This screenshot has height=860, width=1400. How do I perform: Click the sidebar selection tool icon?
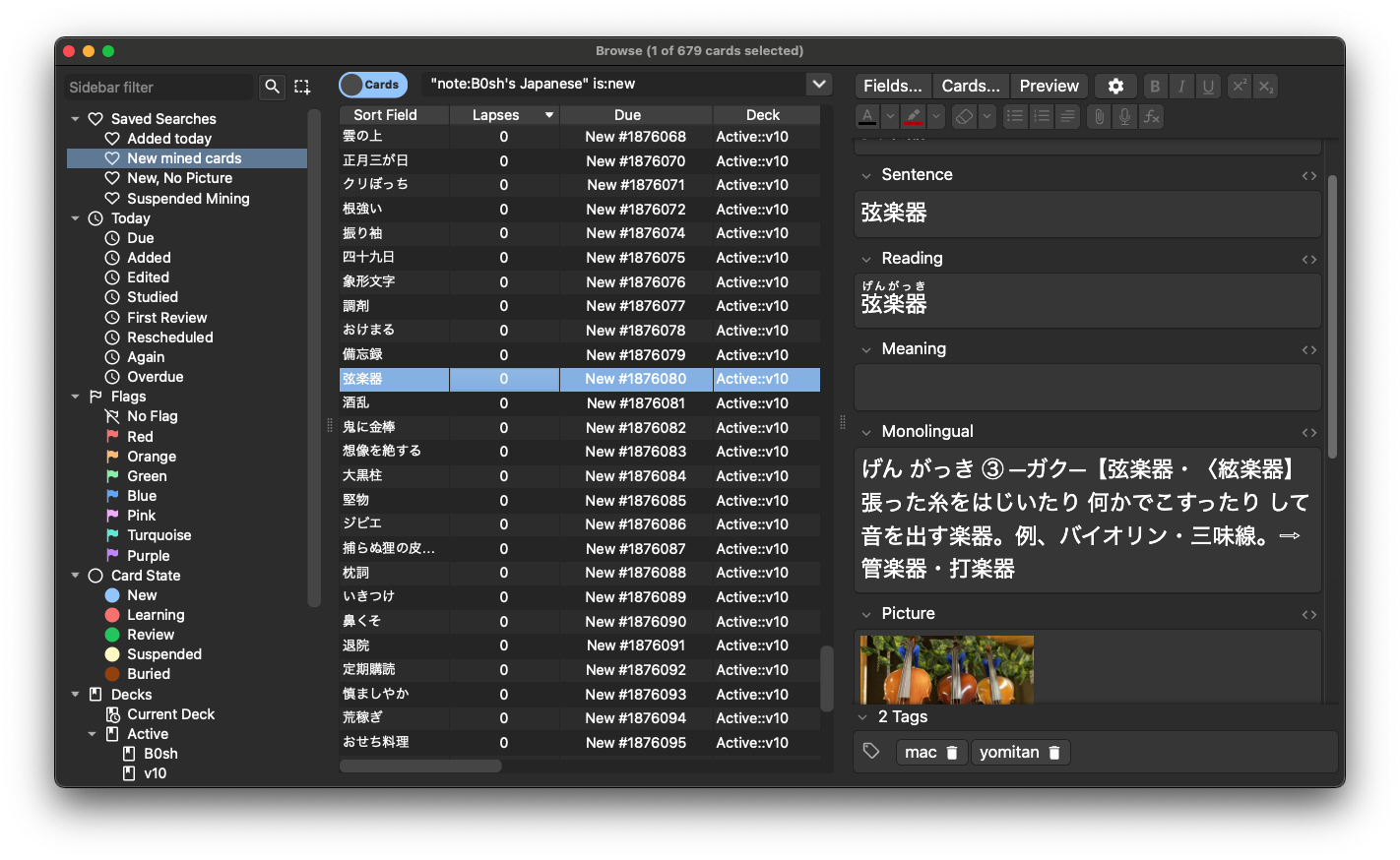click(302, 87)
